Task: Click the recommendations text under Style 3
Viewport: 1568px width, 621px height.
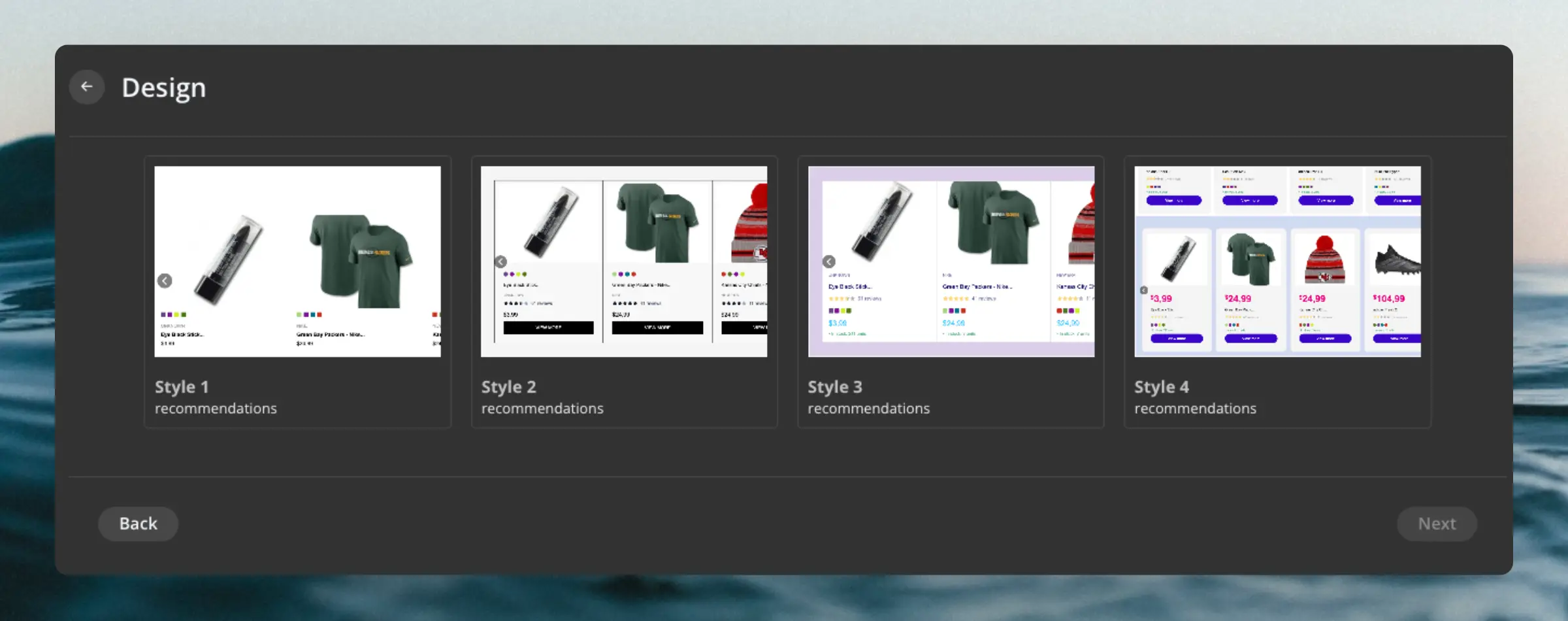Action: [868, 409]
